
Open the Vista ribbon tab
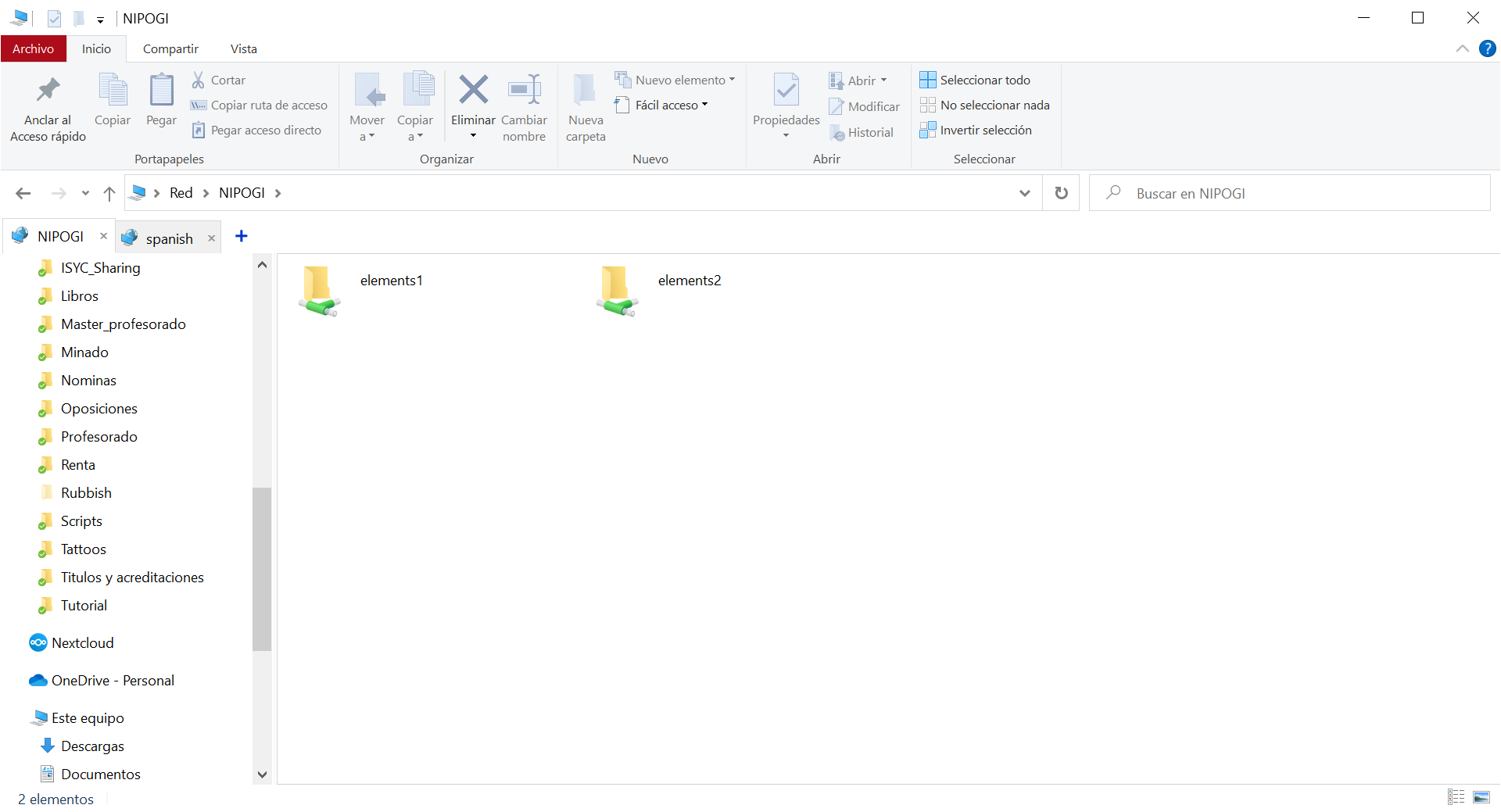(243, 48)
